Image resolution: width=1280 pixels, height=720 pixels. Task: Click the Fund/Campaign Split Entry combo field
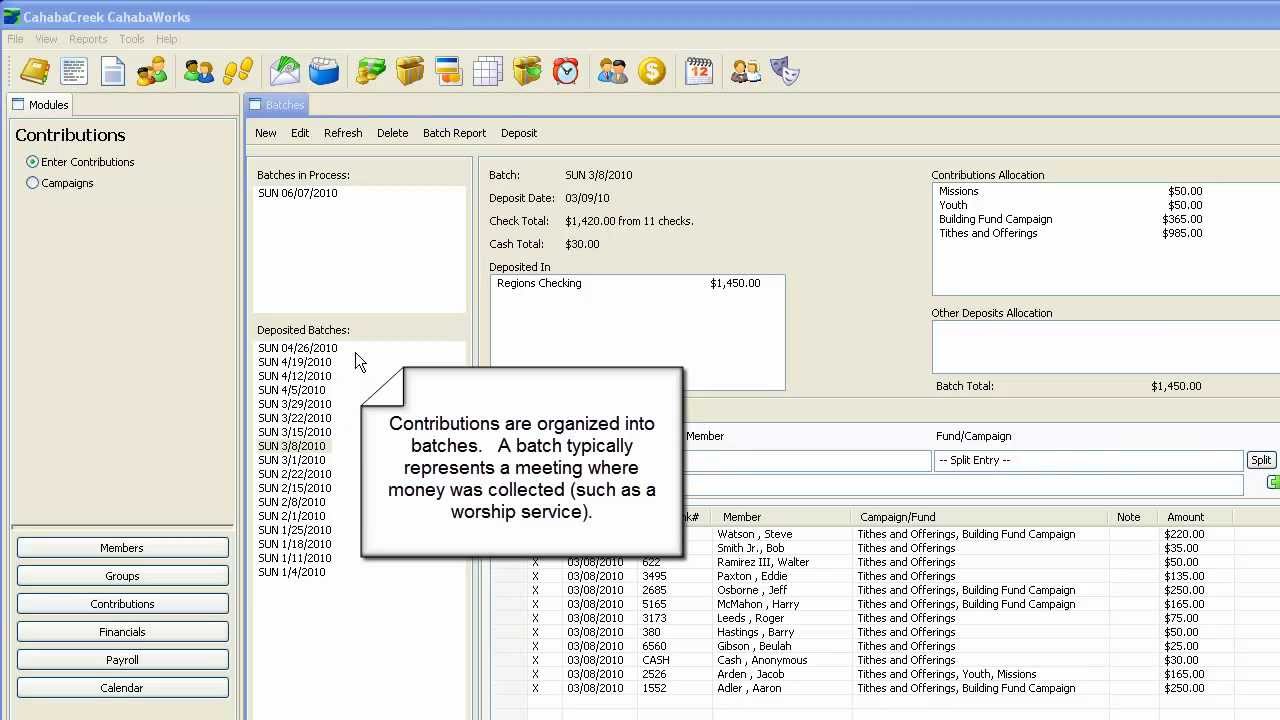coord(1089,460)
